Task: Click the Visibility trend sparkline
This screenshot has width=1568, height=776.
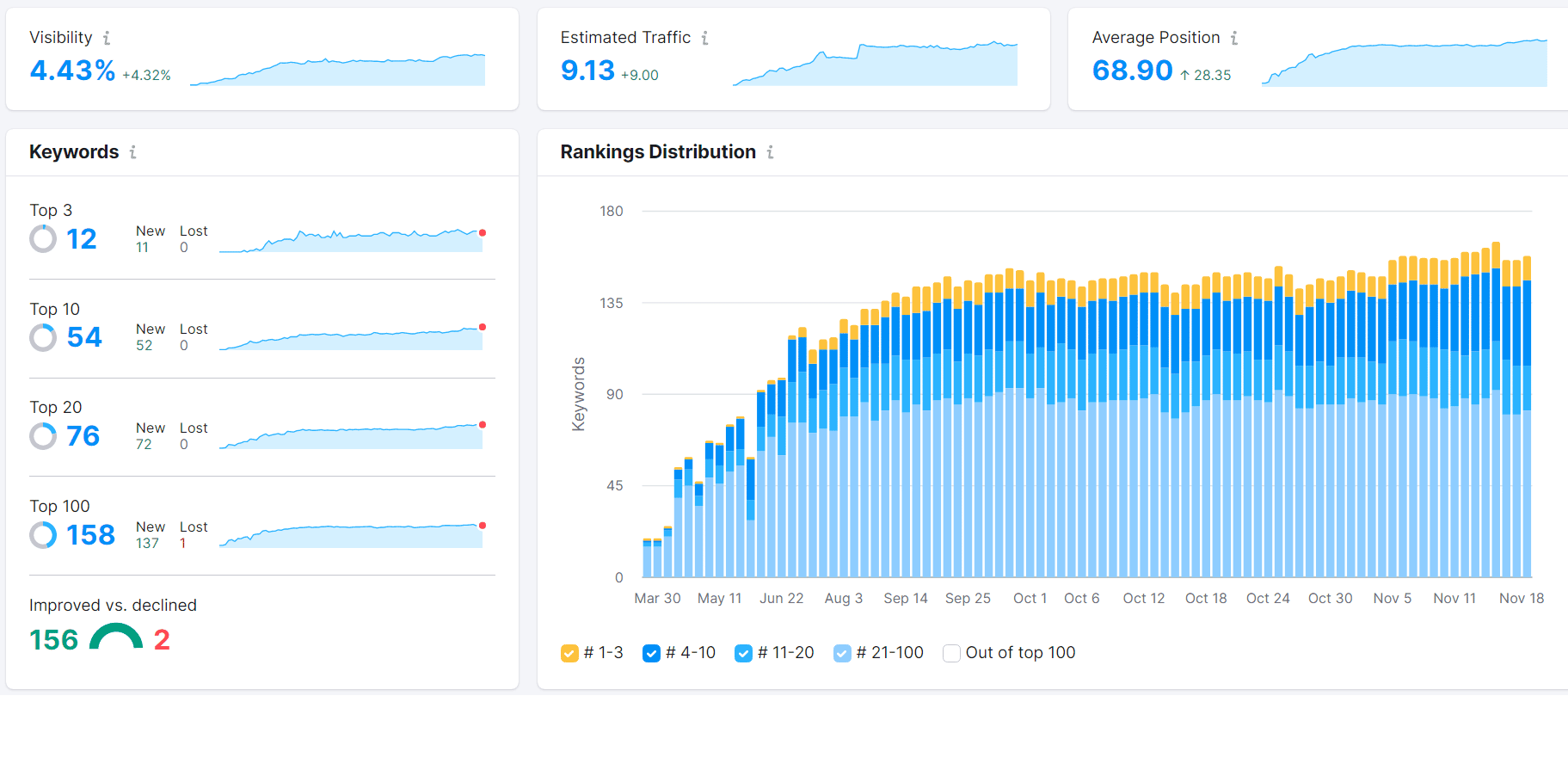Action: [x=337, y=70]
